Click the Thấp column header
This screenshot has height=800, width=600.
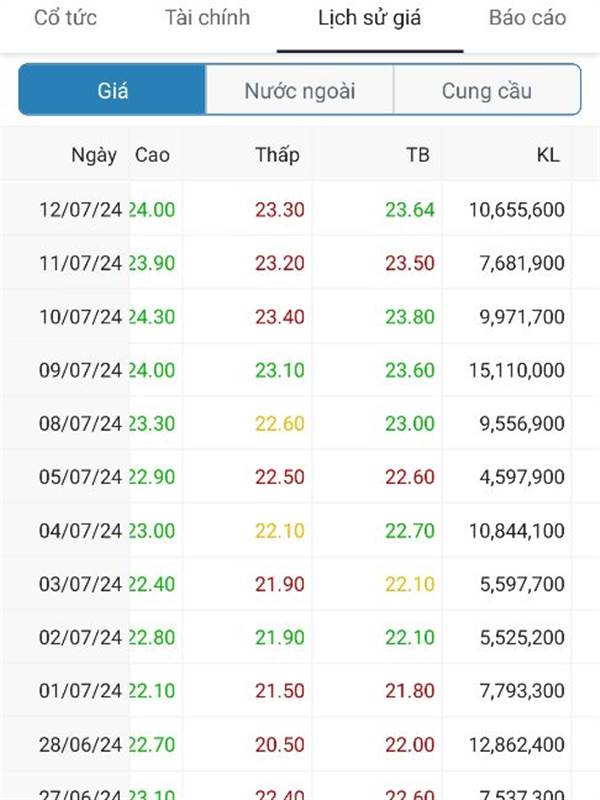click(277, 155)
